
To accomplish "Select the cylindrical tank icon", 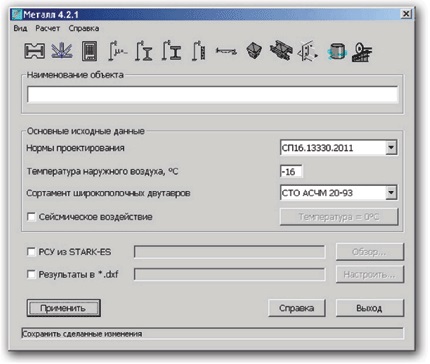I will [336, 51].
